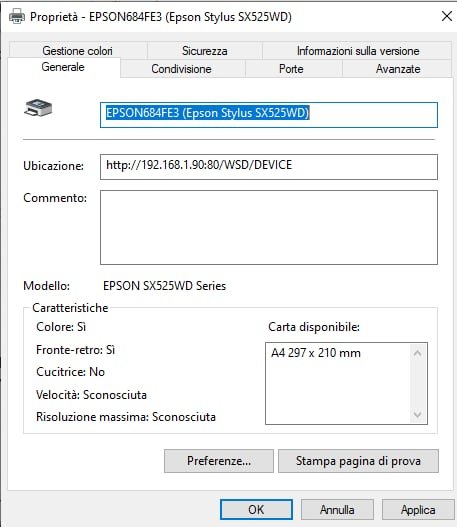
Task: Close the printer properties dialog
Action: (447, 16)
